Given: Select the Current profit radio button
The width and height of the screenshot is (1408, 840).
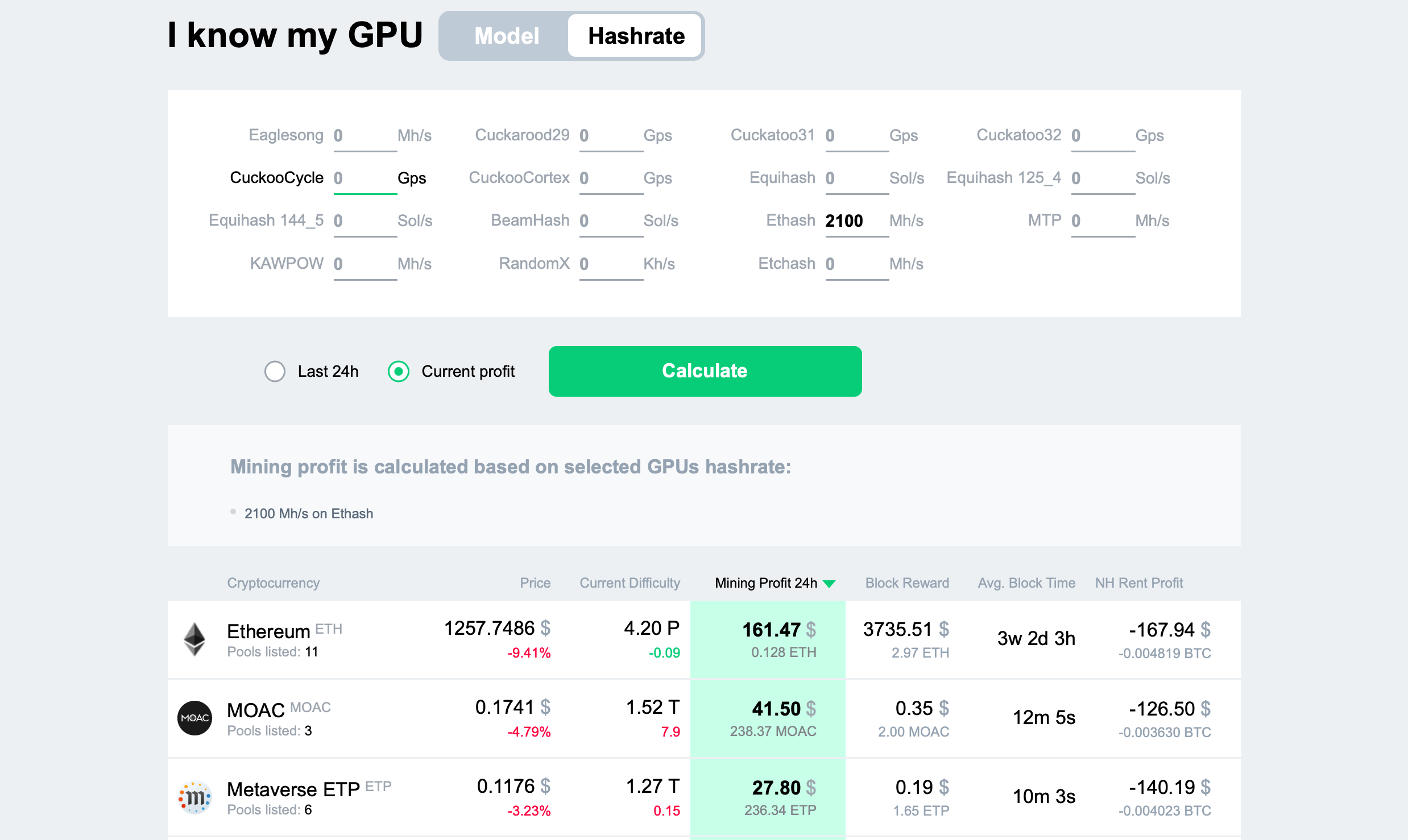Looking at the screenshot, I should point(399,371).
